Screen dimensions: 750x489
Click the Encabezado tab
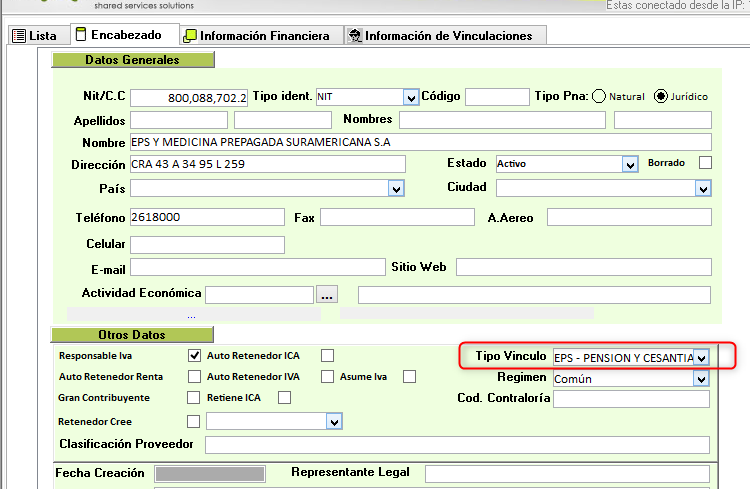point(118,35)
